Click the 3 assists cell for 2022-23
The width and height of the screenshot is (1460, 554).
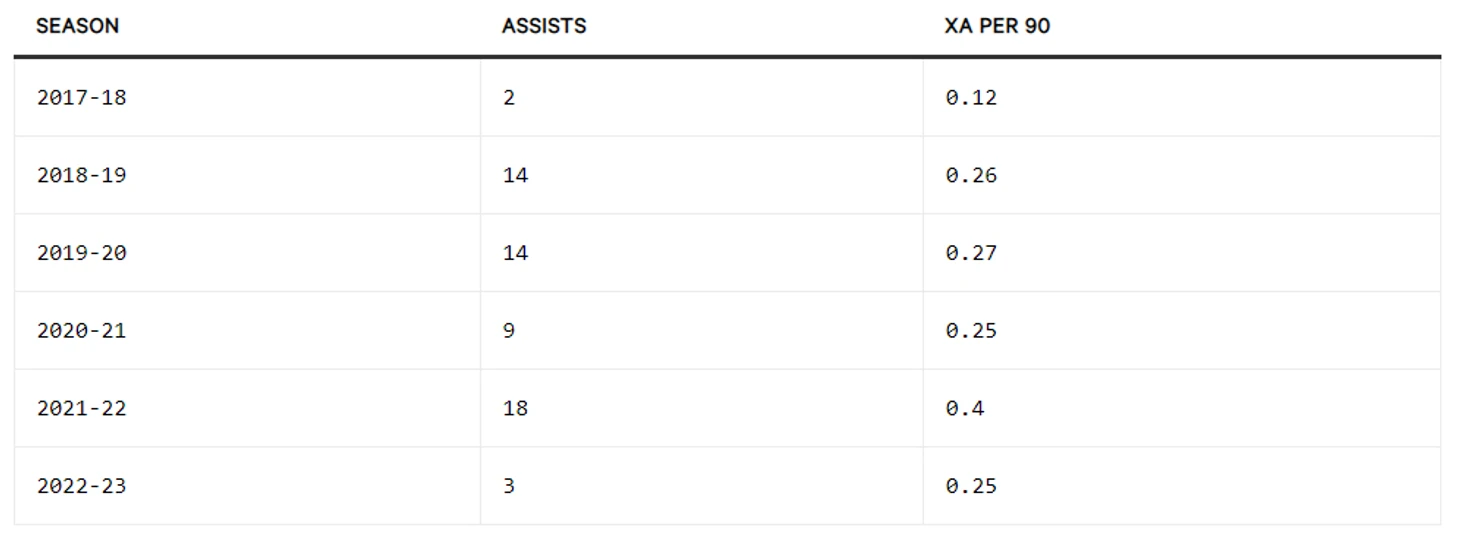pos(509,487)
